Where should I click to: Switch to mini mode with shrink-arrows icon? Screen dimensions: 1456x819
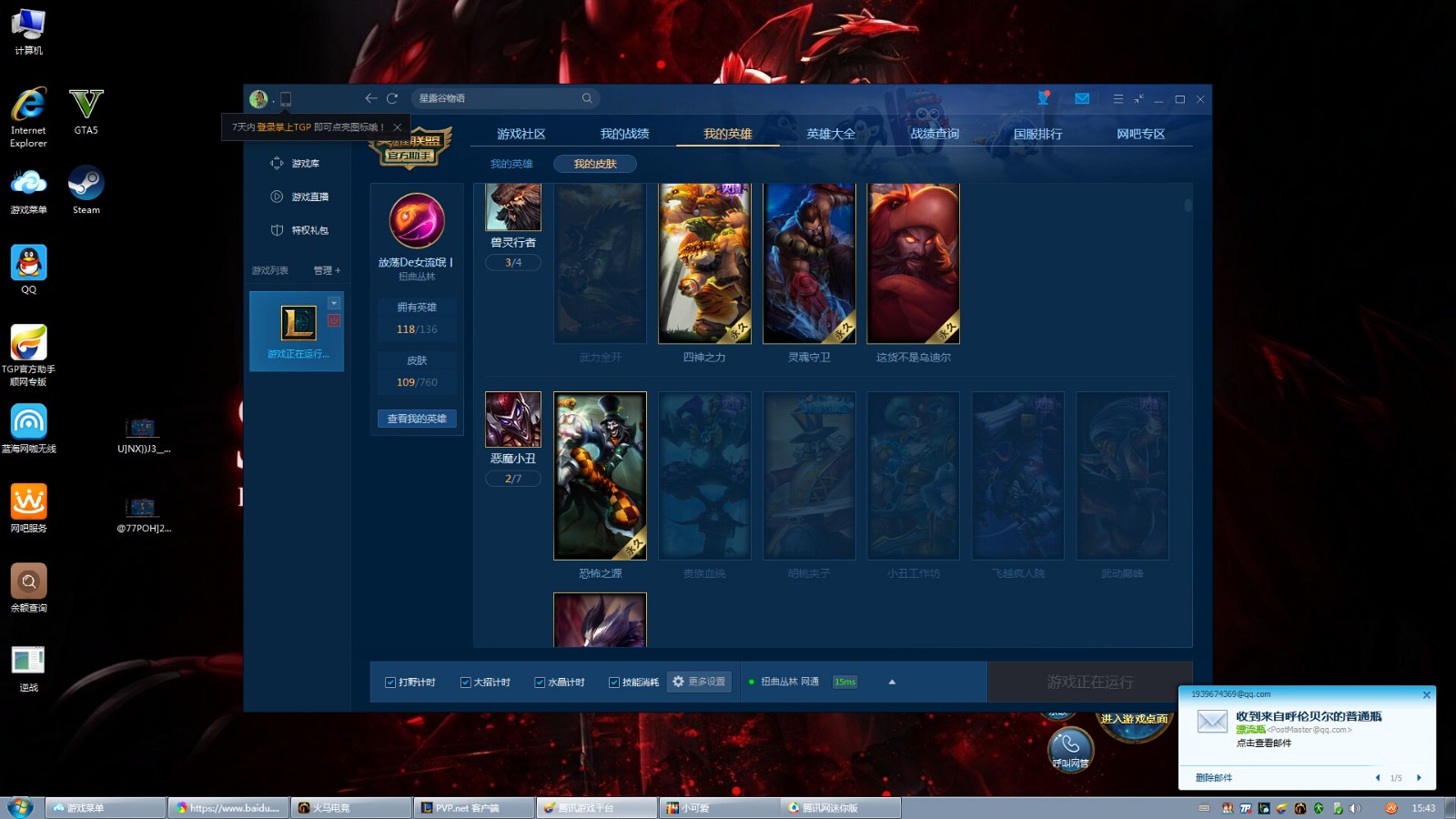click(1138, 99)
